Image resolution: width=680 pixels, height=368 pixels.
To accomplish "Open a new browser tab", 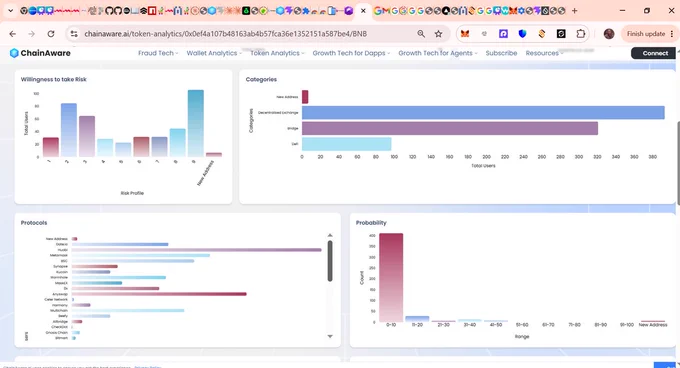I will tap(575, 11).
